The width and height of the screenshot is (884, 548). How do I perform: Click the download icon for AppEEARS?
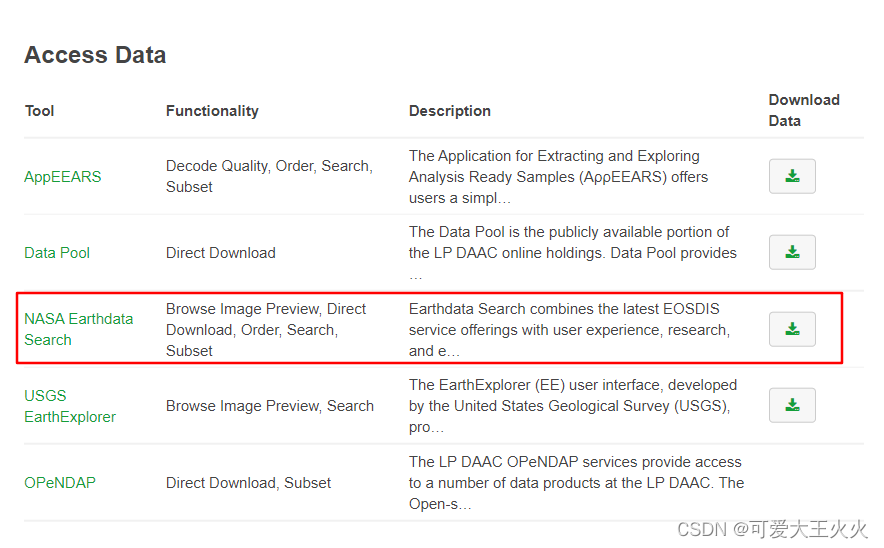tap(792, 177)
